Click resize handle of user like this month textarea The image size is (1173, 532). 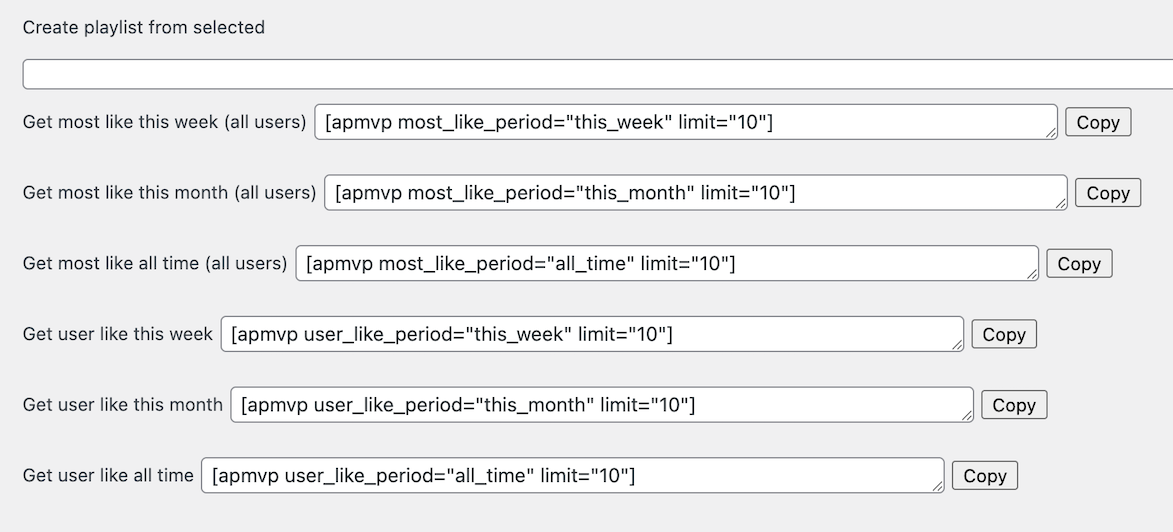[x=966, y=415]
